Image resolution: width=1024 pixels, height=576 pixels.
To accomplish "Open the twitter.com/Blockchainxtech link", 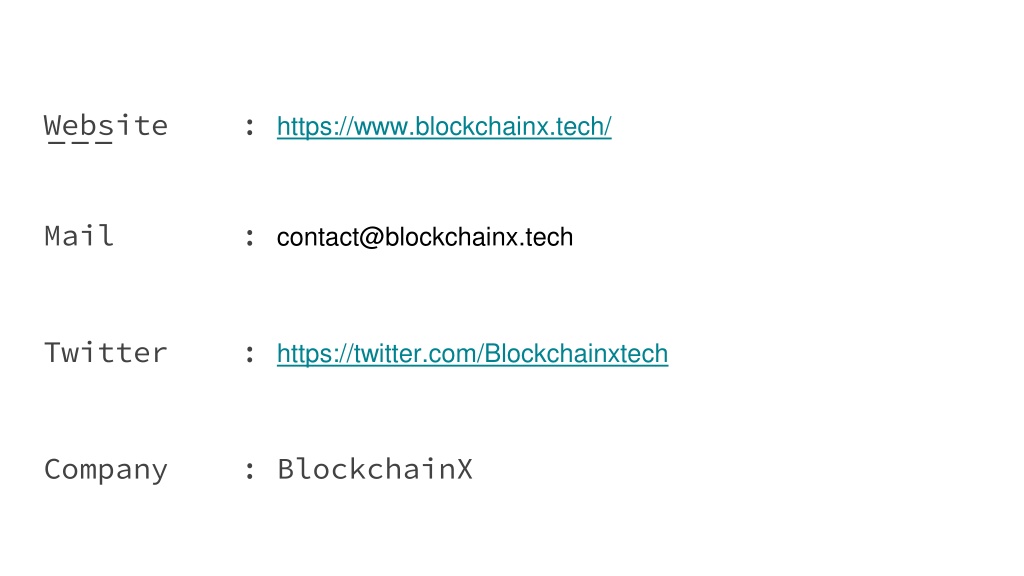I will pyautogui.click(x=472, y=354).
